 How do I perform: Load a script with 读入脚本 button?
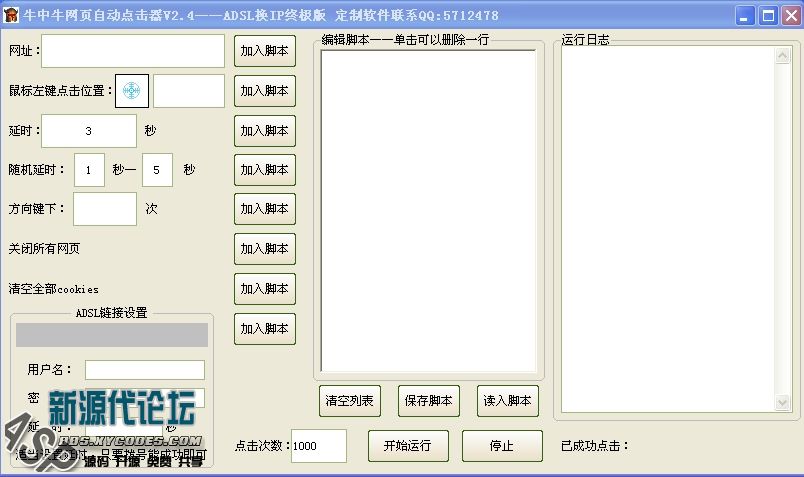pyautogui.click(x=508, y=400)
